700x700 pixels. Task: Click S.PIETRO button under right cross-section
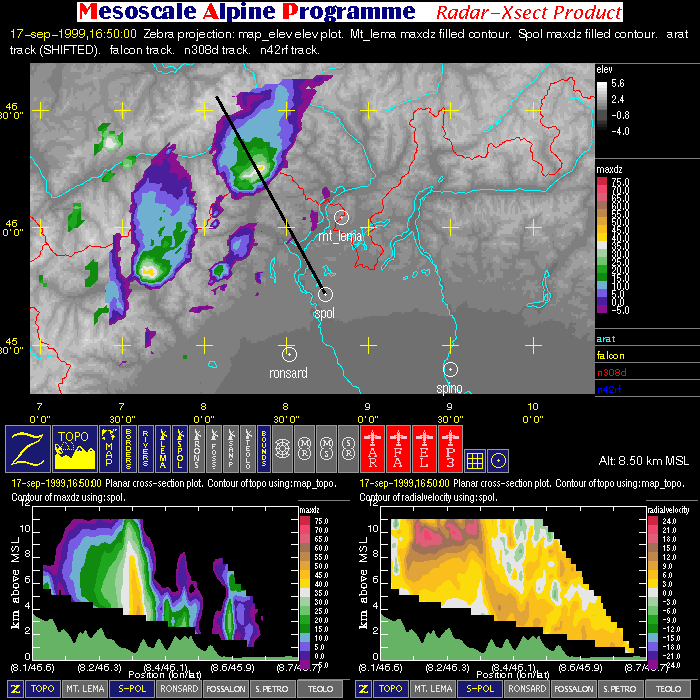pyautogui.click(x=622, y=689)
